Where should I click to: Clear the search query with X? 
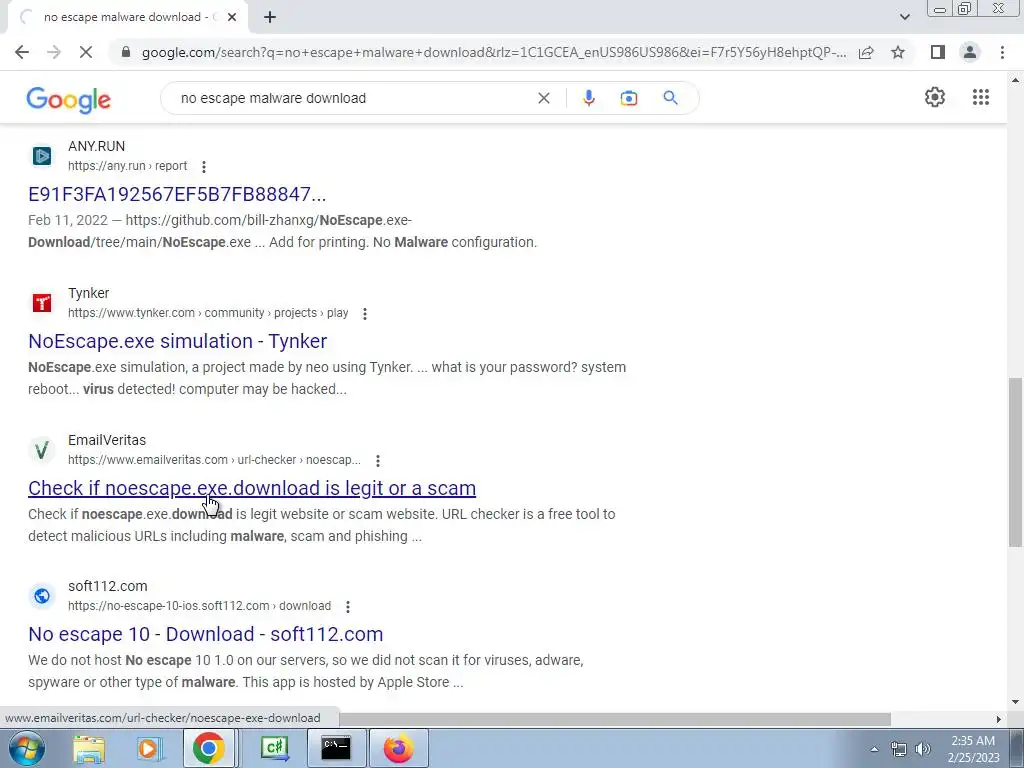point(543,98)
